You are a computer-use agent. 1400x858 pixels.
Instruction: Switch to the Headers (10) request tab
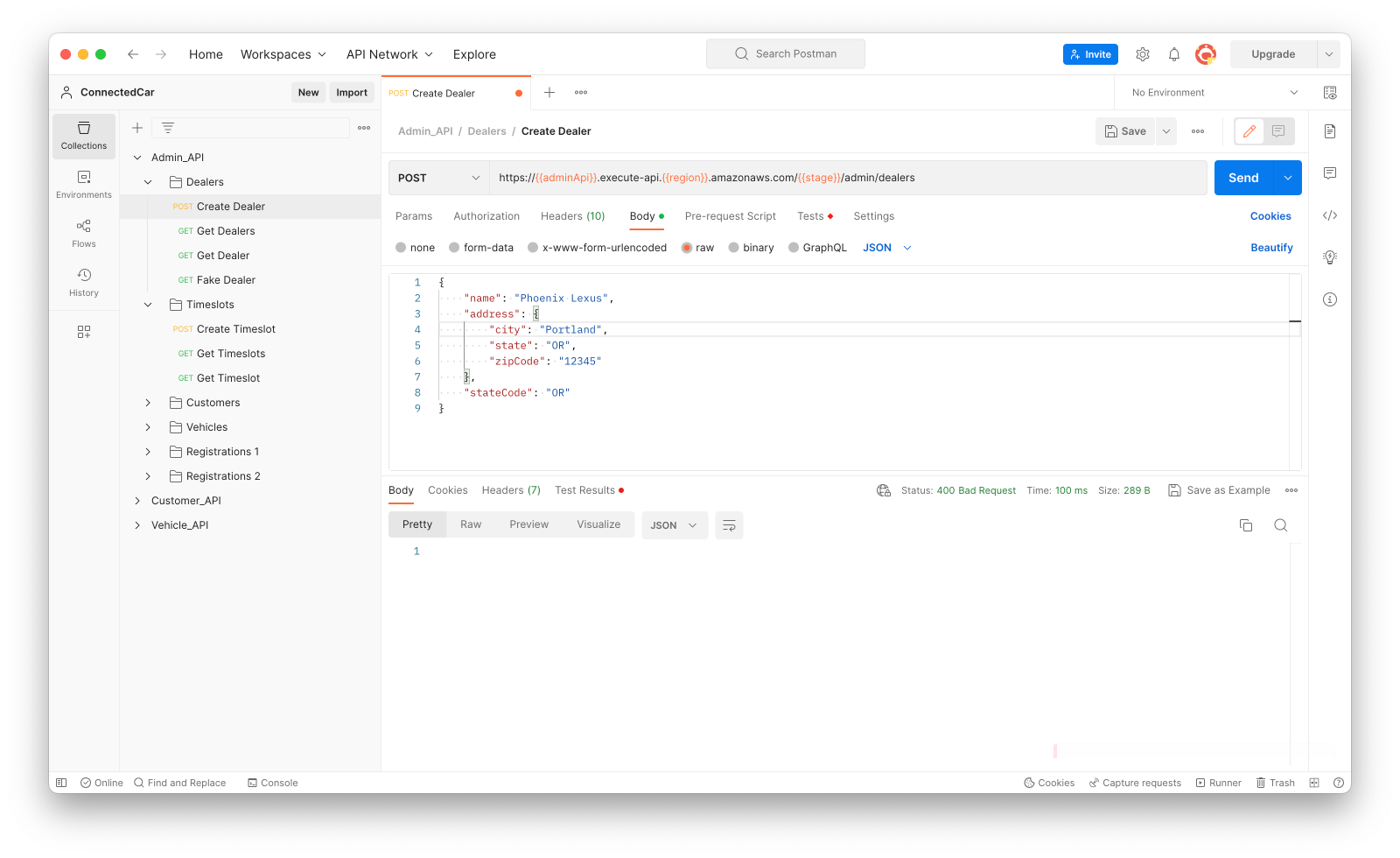pos(573,216)
